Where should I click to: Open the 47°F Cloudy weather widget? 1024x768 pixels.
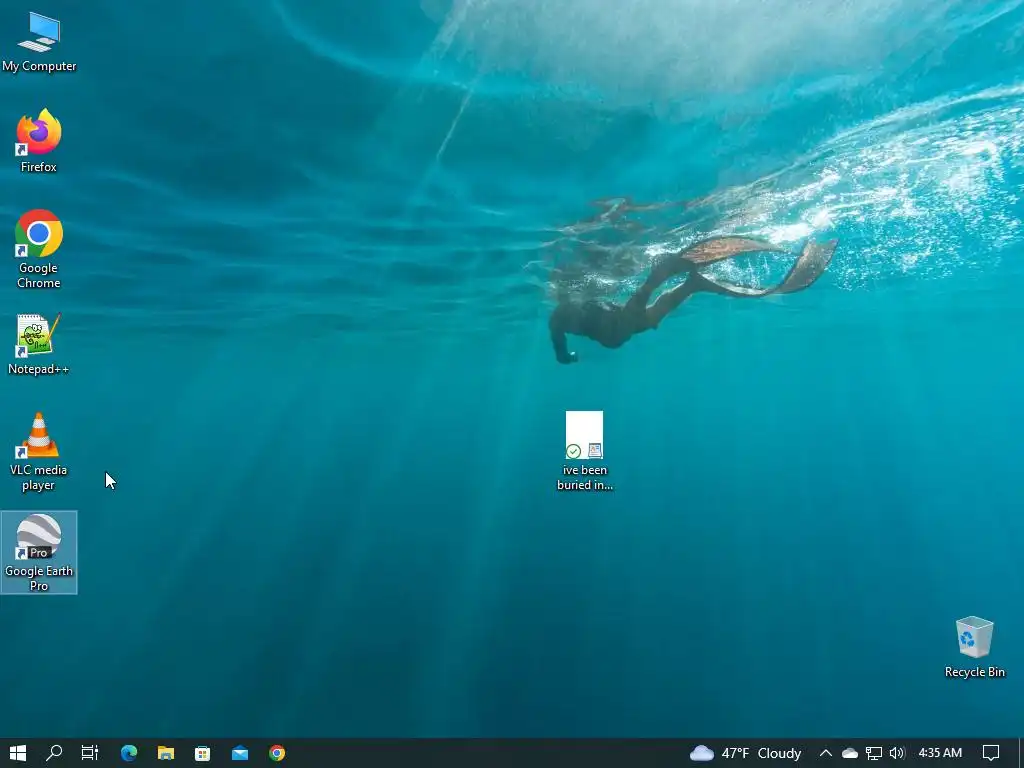pyautogui.click(x=745, y=753)
